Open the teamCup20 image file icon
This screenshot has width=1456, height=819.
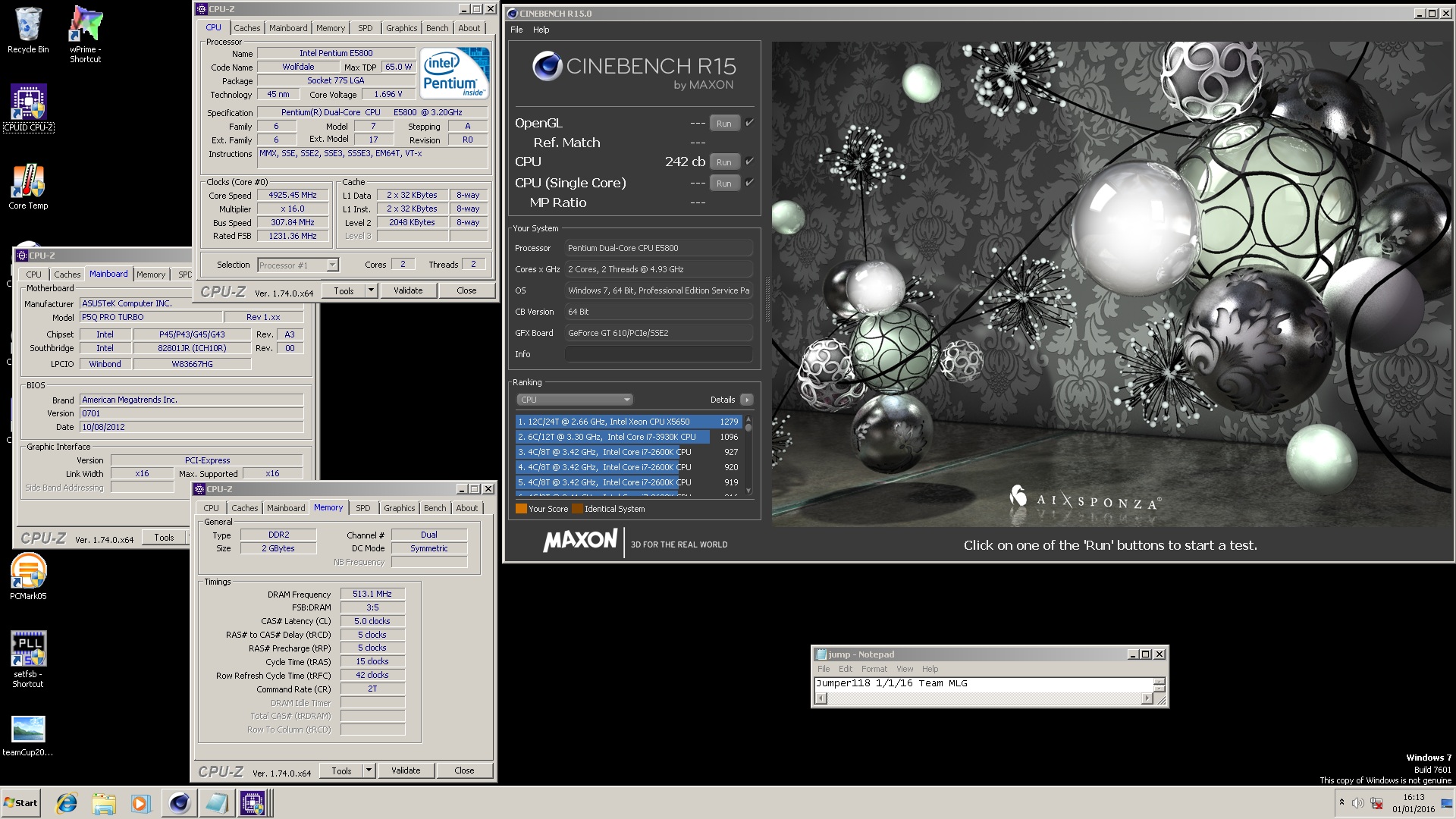click(28, 736)
